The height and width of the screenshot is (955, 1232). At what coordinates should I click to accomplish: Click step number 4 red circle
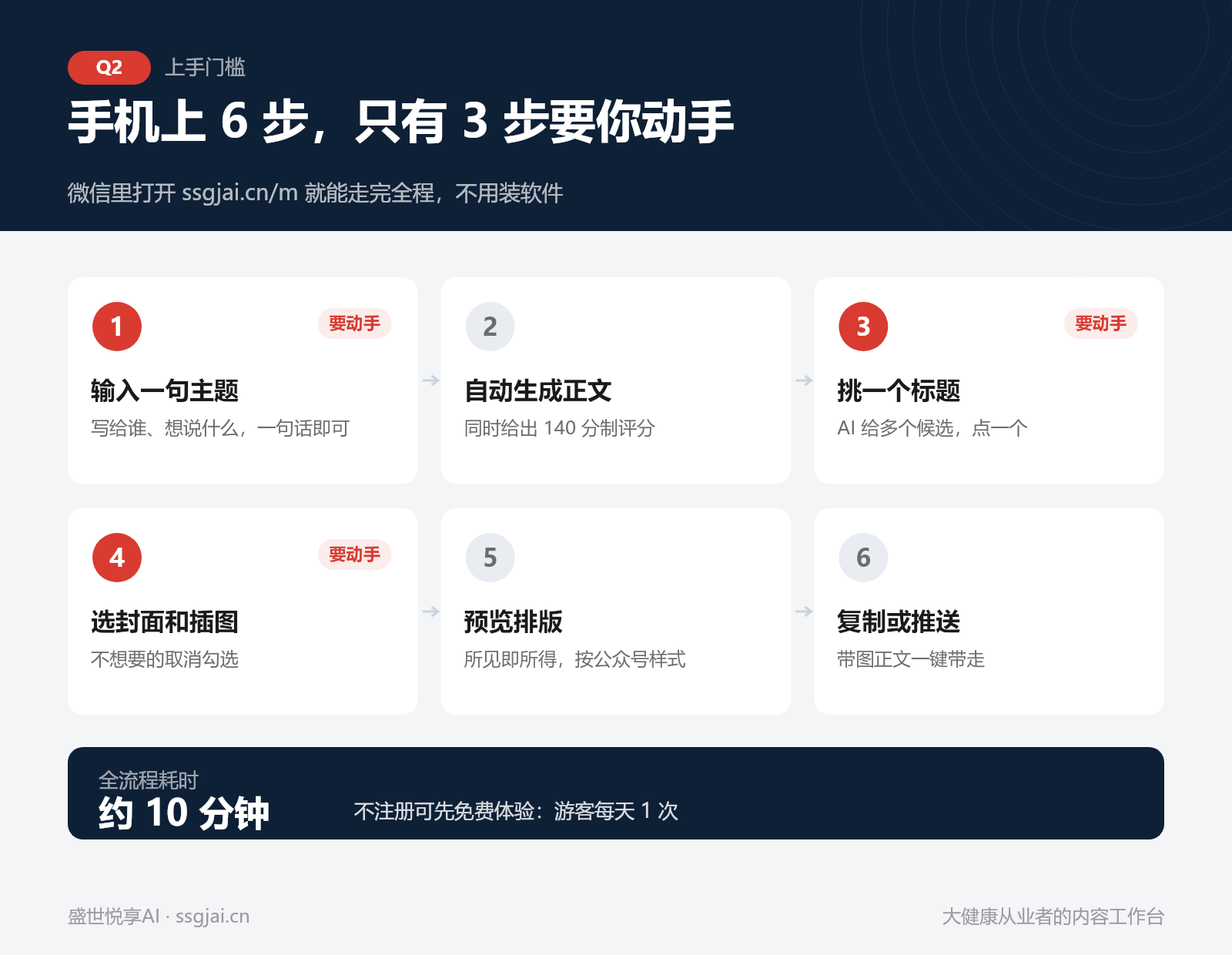[117, 558]
